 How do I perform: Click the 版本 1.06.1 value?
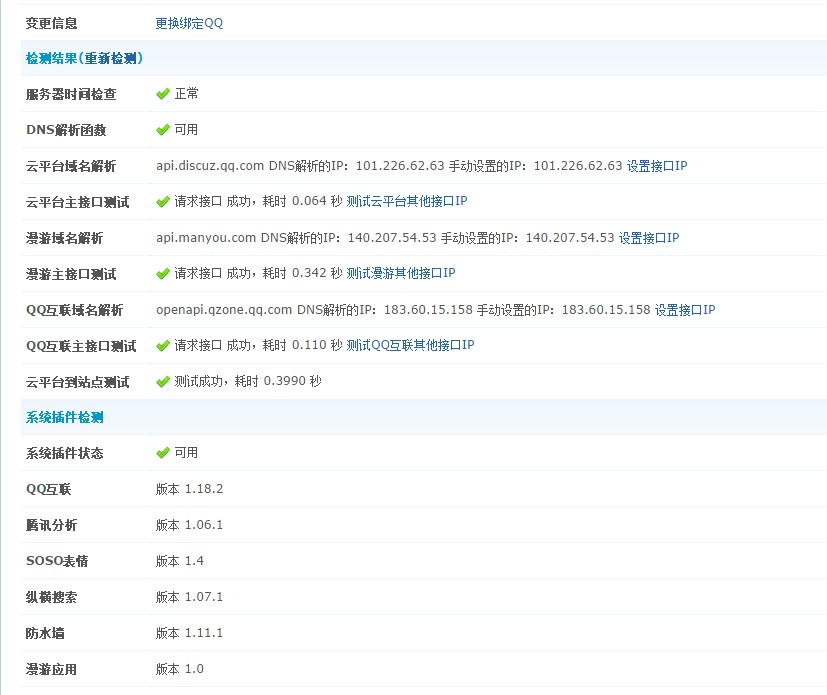coord(189,525)
